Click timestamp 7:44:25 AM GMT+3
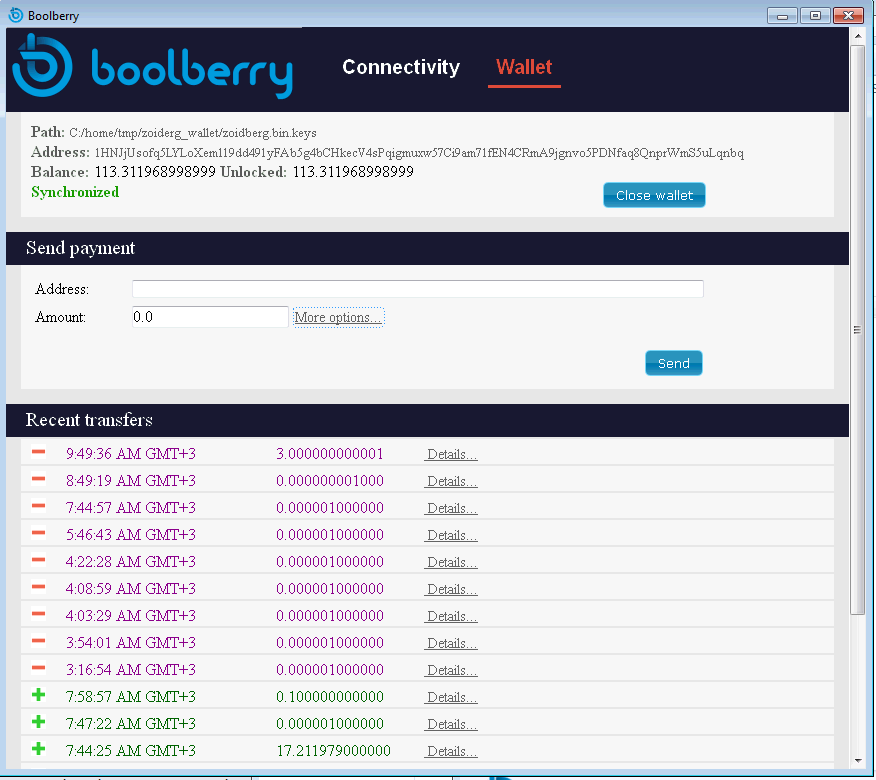The image size is (876, 780). point(131,750)
